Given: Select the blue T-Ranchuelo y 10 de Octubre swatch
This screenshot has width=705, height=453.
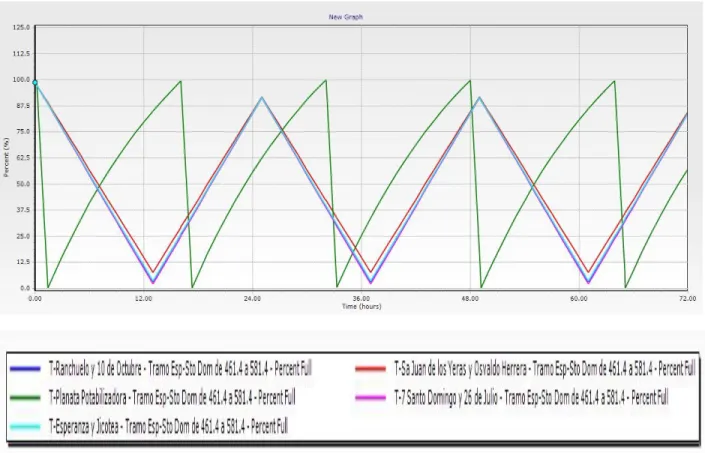Looking at the screenshot, I should tap(25, 369).
